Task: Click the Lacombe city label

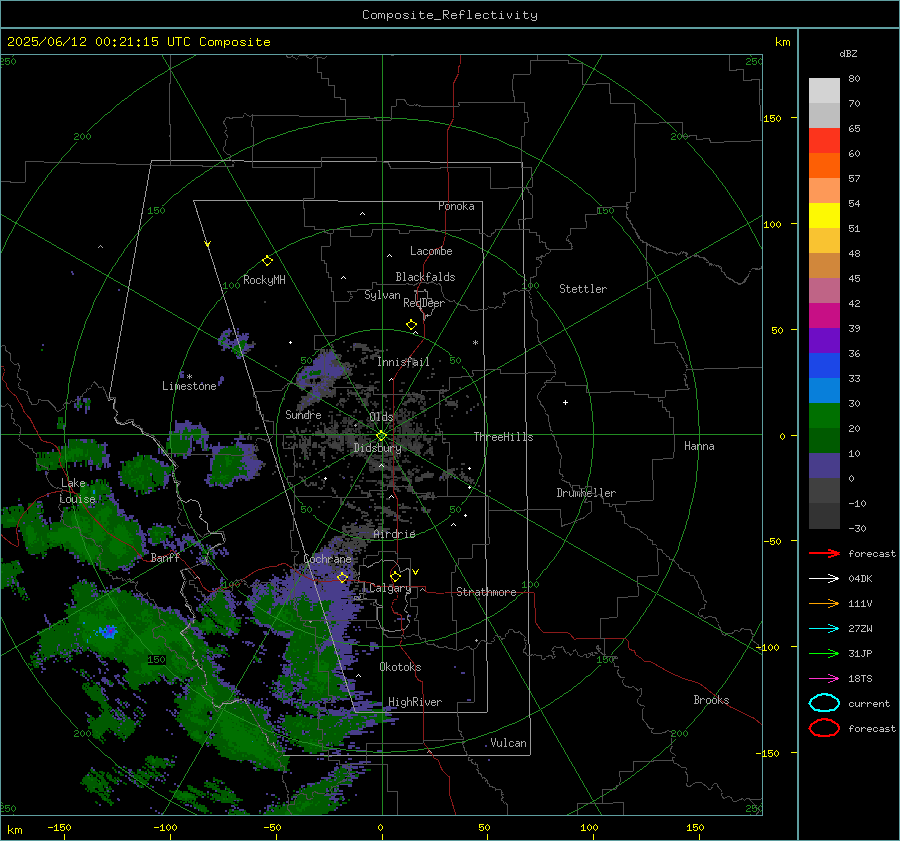Action: click(x=431, y=251)
